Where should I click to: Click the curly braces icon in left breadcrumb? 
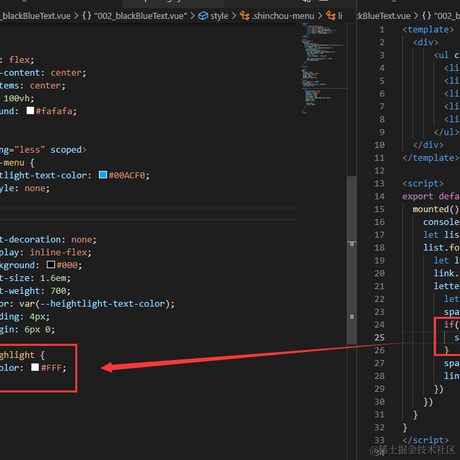pos(87,16)
